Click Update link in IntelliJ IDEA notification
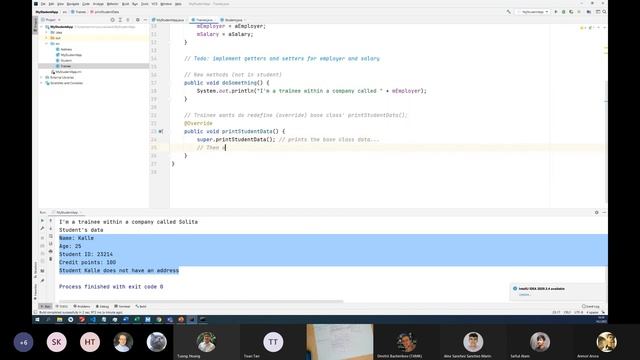Screen dimensions: 640x360 click(x=524, y=294)
